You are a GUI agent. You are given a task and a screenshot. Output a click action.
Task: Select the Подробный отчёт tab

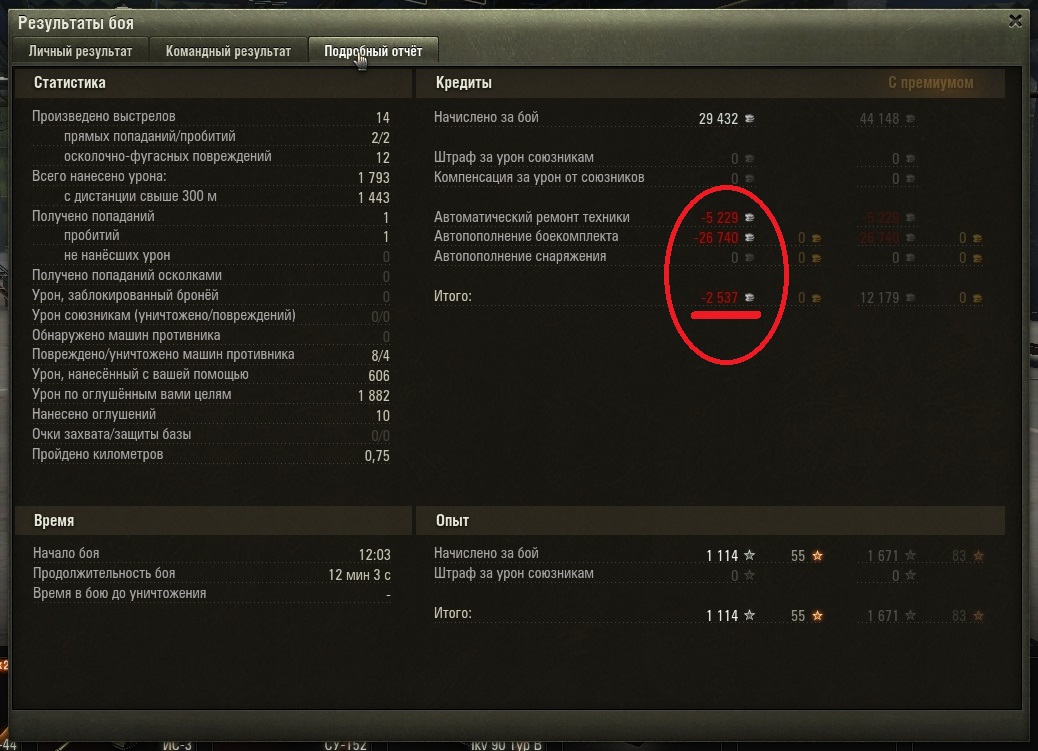pos(373,51)
